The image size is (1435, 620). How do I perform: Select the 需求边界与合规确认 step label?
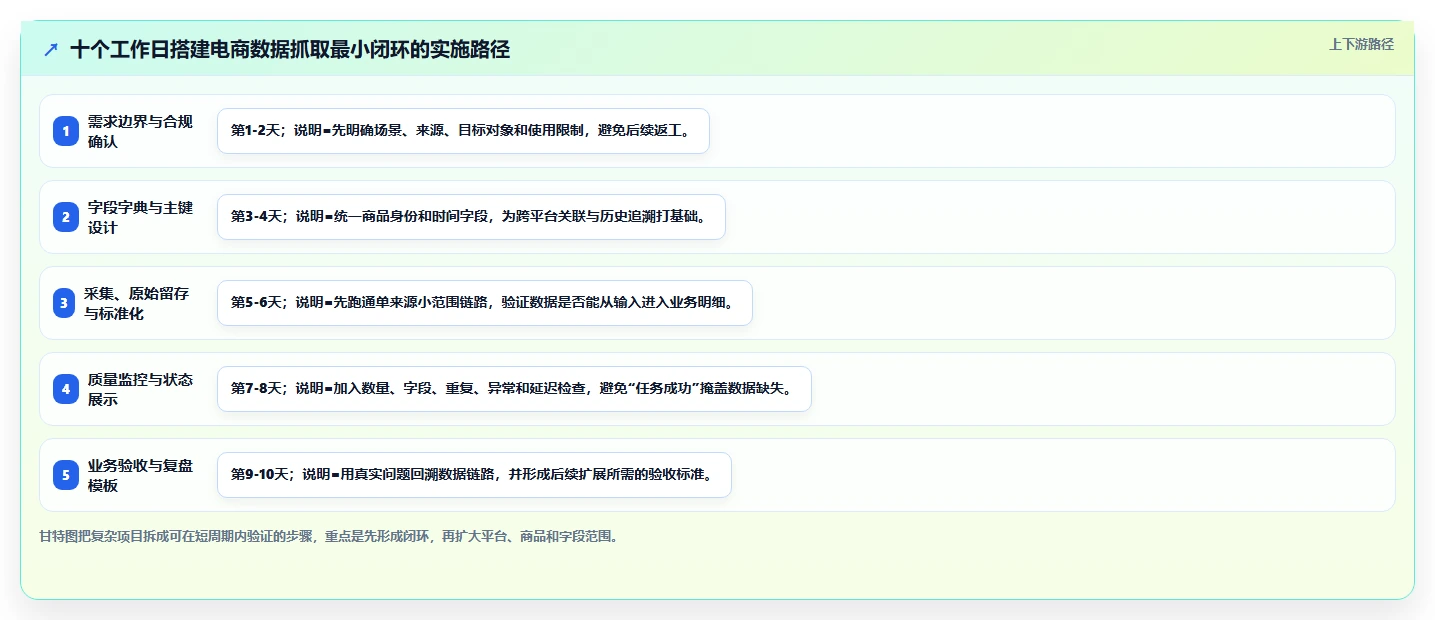click(140, 131)
